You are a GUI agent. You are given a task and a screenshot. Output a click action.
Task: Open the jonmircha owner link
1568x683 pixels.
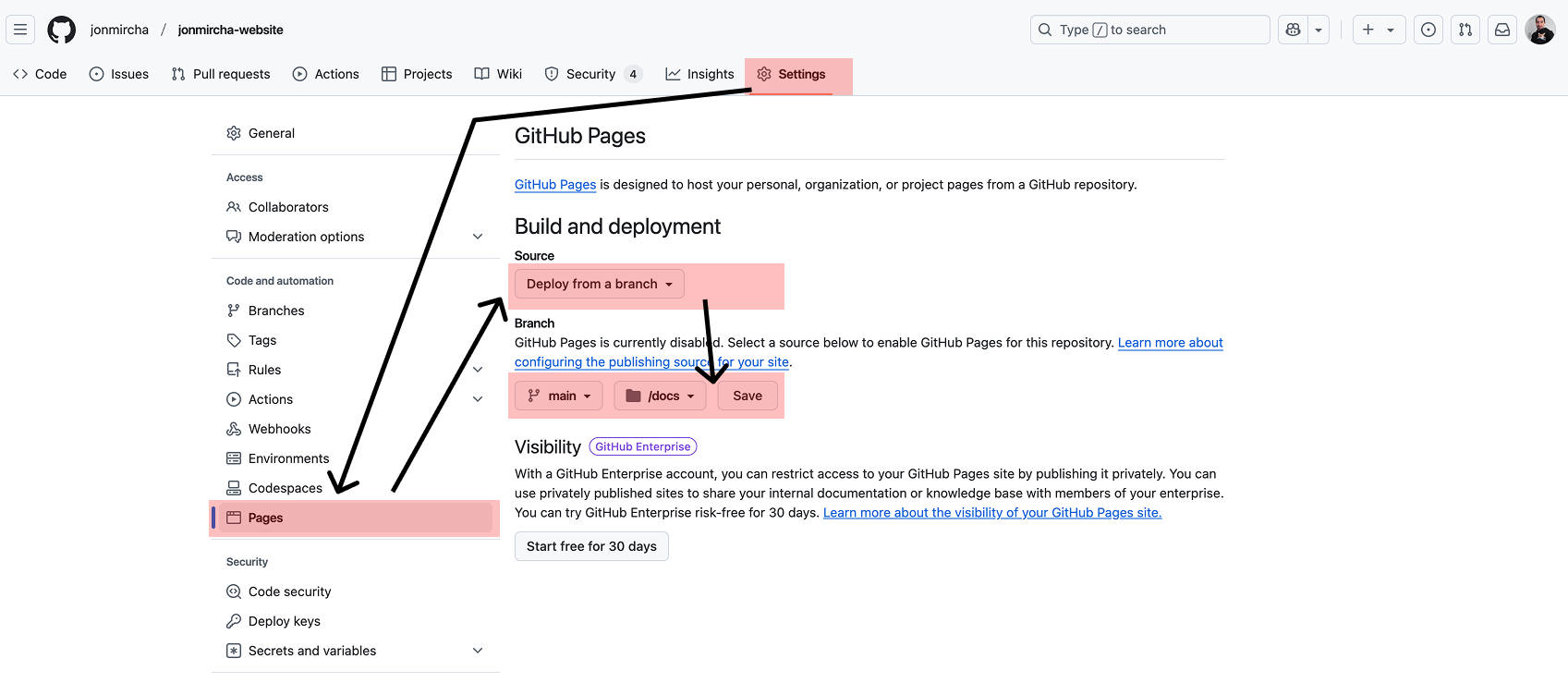point(119,30)
